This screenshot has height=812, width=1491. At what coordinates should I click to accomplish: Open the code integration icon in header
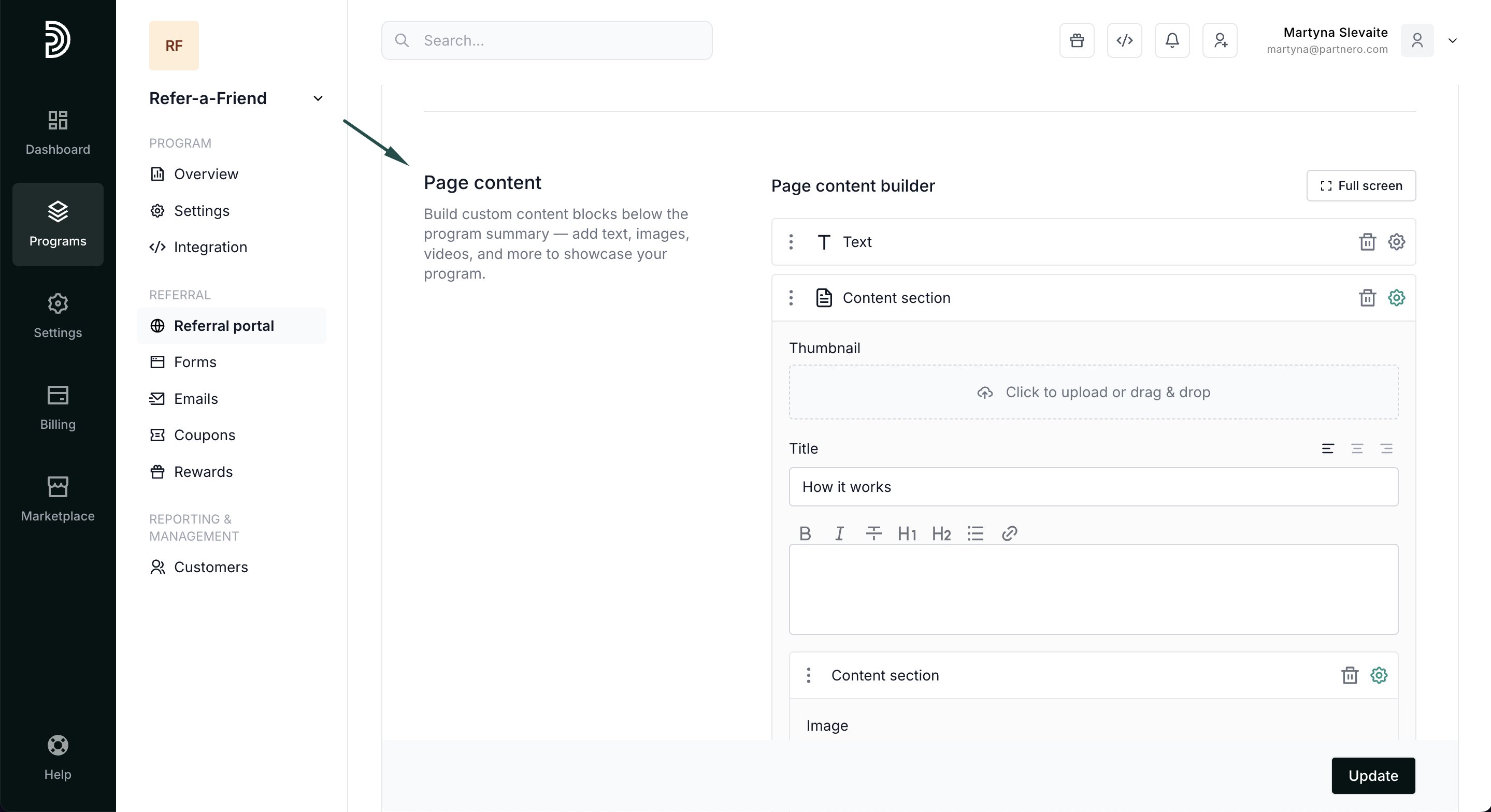tap(1124, 40)
